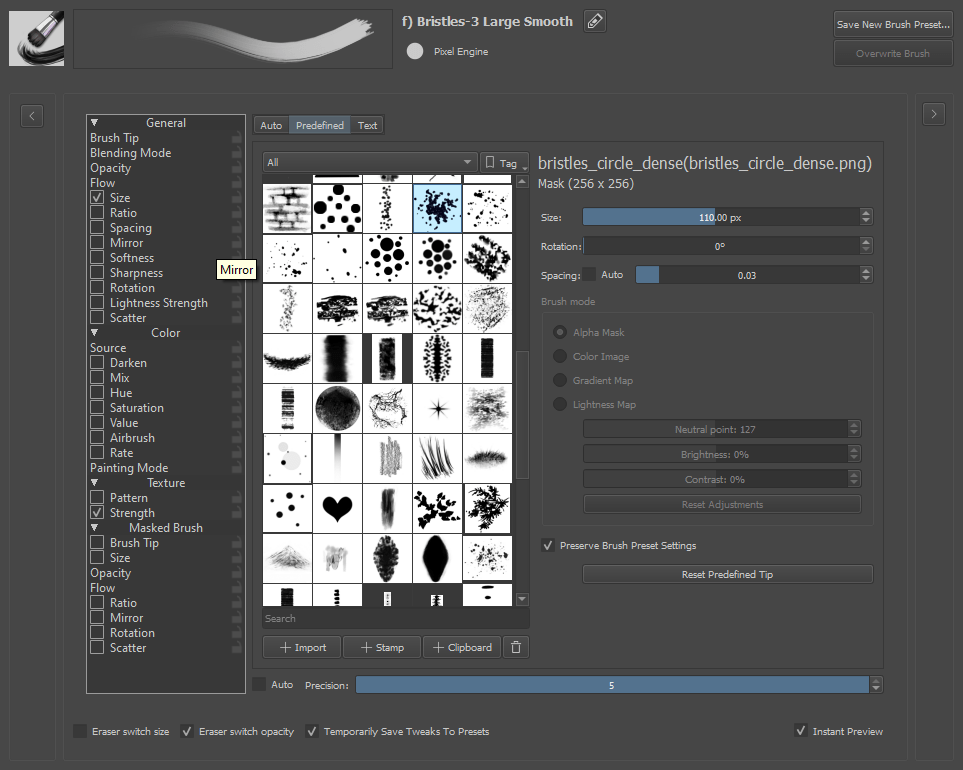Click the left arrow to show previous settings panel
Viewport: 963px width, 770px height.
[31, 114]
